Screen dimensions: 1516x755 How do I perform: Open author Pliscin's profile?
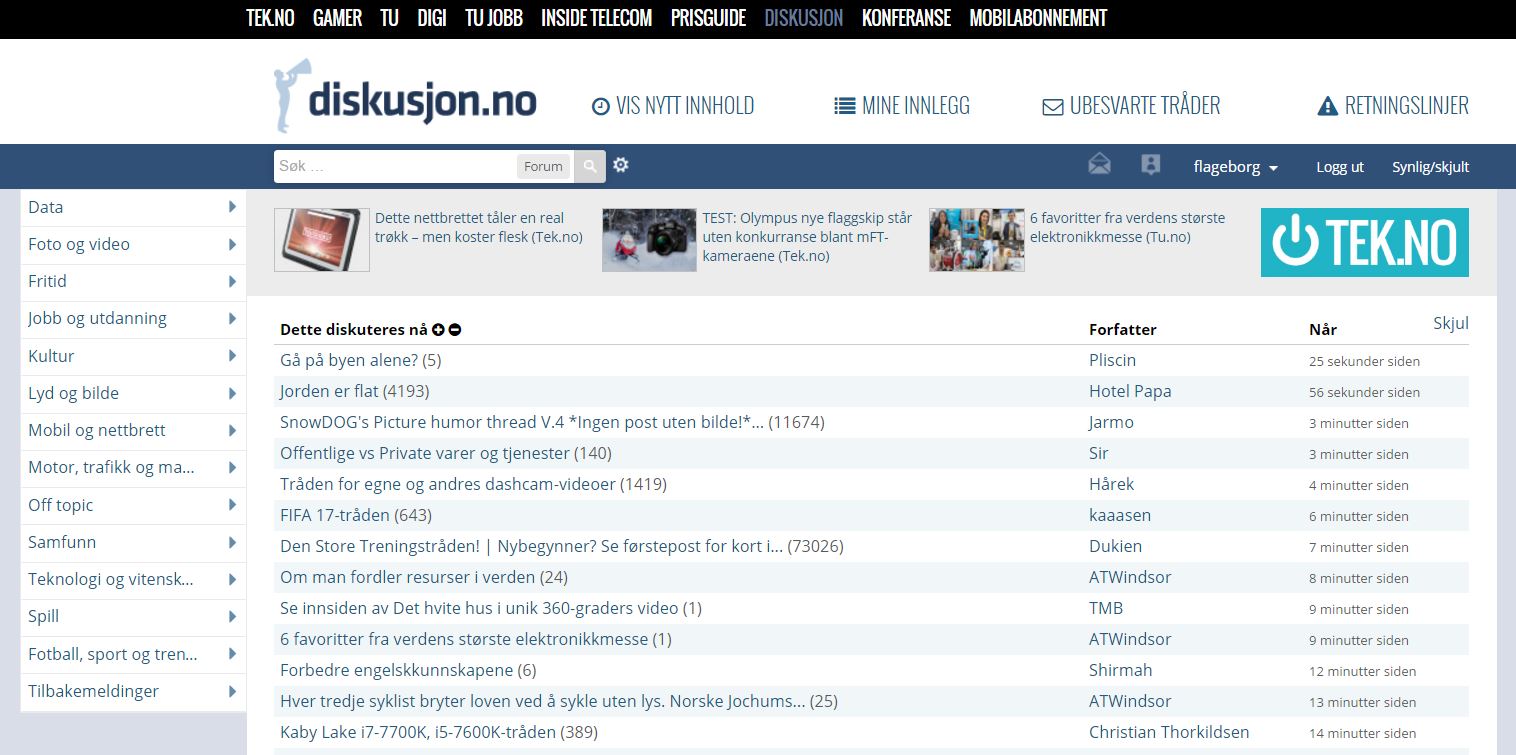click(1112, 360)
